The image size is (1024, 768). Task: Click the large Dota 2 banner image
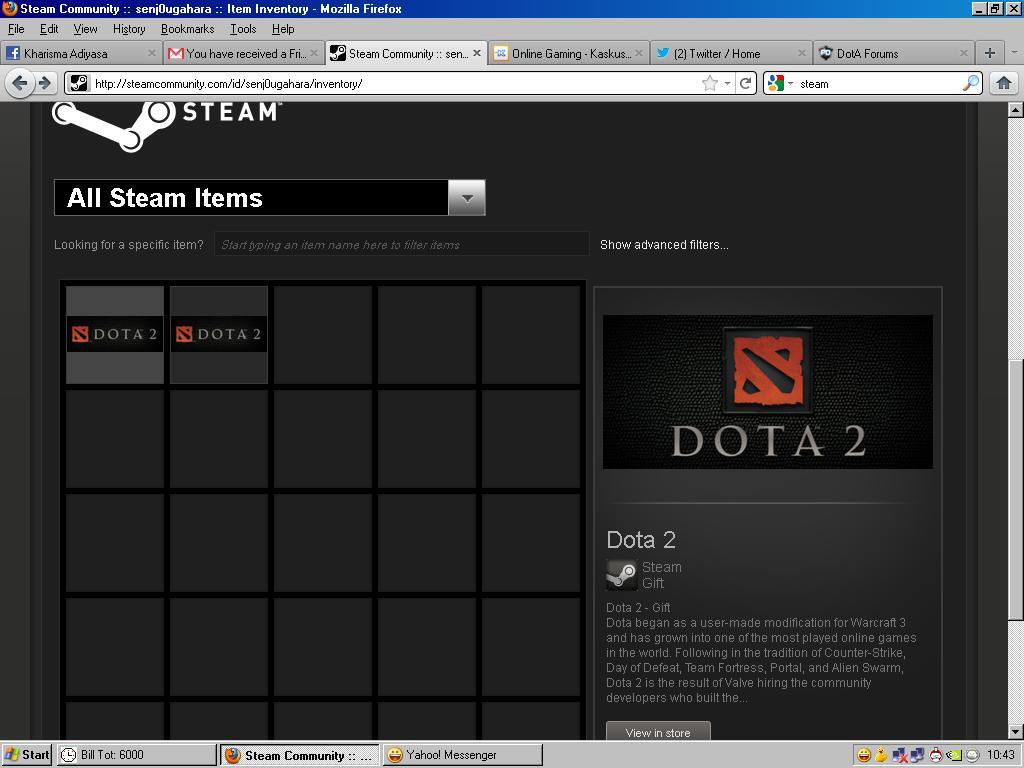767,392
